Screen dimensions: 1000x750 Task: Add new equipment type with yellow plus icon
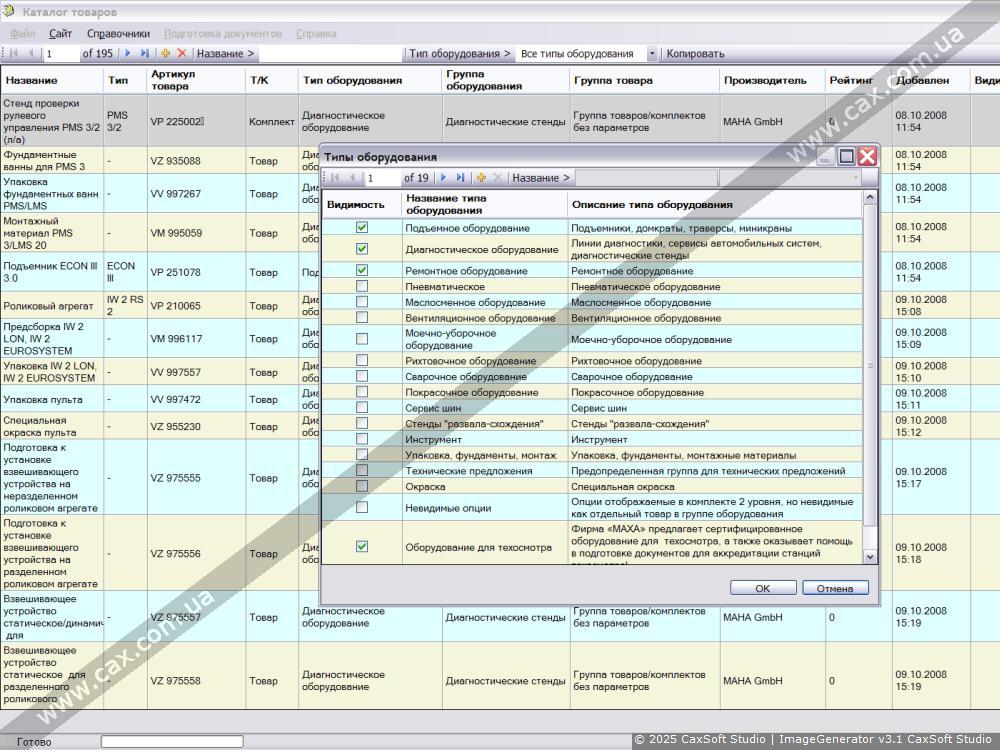481,178
